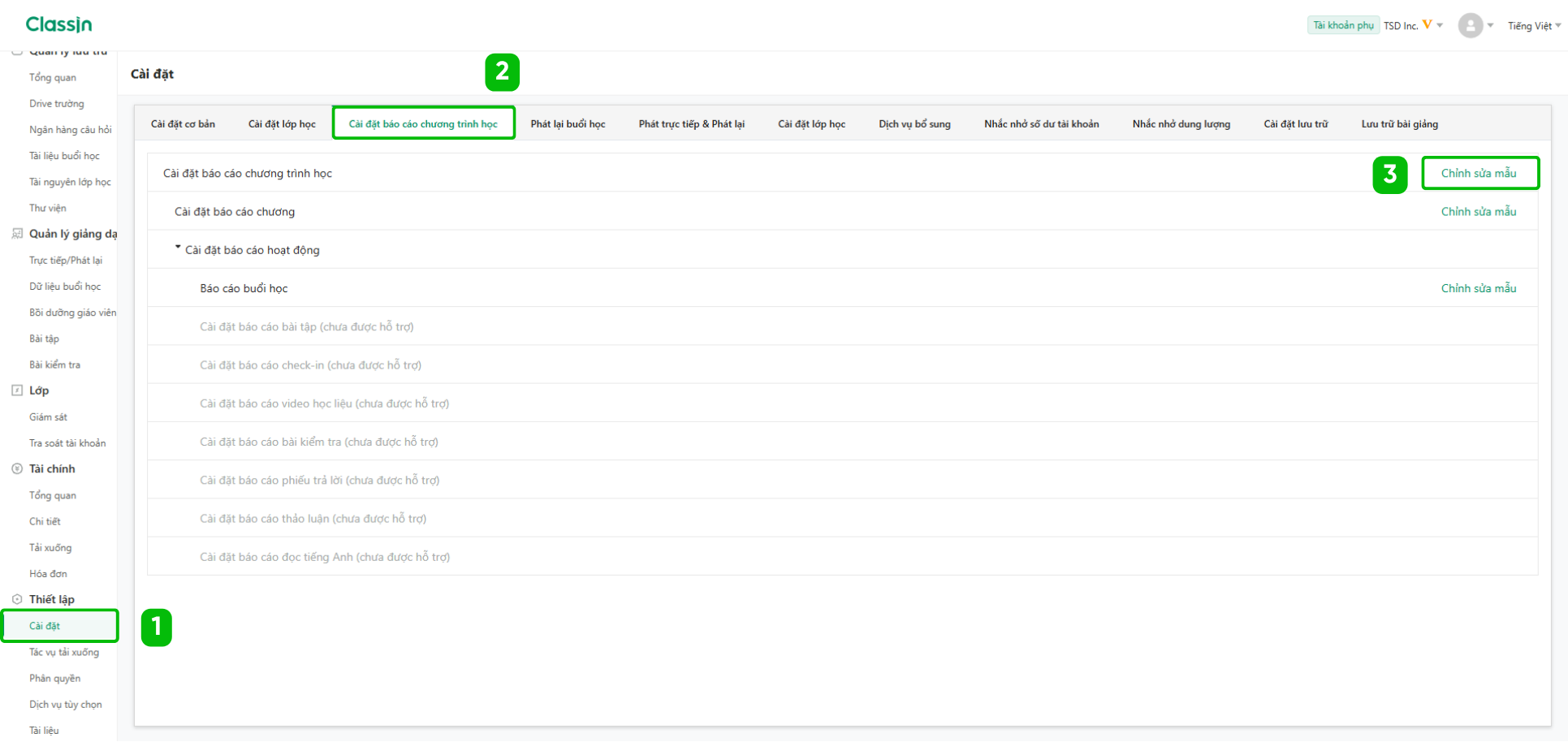Screen dimensions: 1568x742
Task: Open Bài kiểm tra in the sidebar
Action: (x=54, y=365)
